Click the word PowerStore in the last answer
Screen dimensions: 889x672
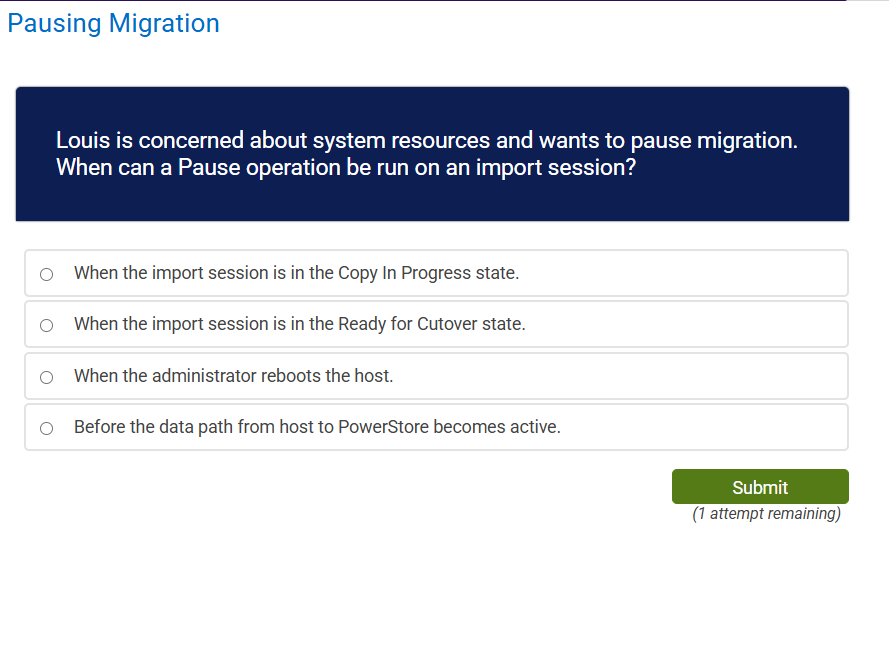pos(383,427)
